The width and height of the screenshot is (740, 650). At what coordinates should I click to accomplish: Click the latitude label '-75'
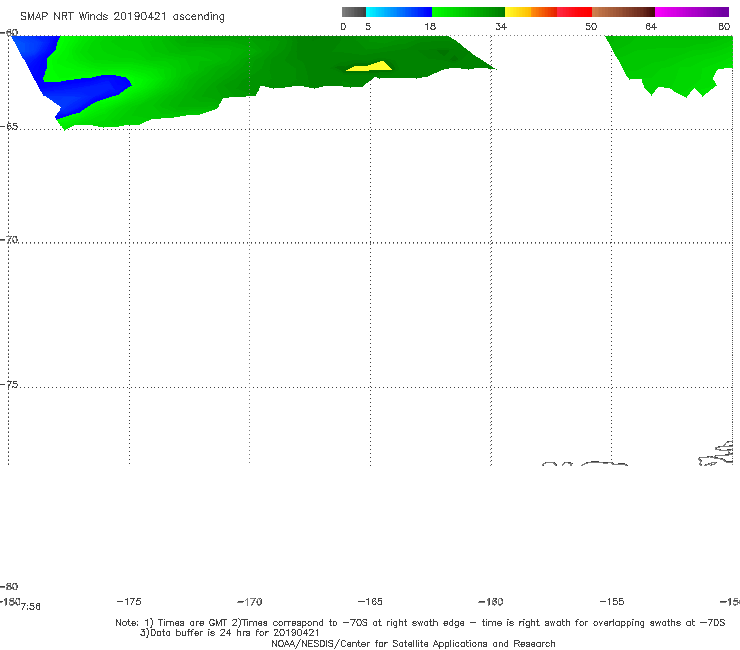(9, 385)
